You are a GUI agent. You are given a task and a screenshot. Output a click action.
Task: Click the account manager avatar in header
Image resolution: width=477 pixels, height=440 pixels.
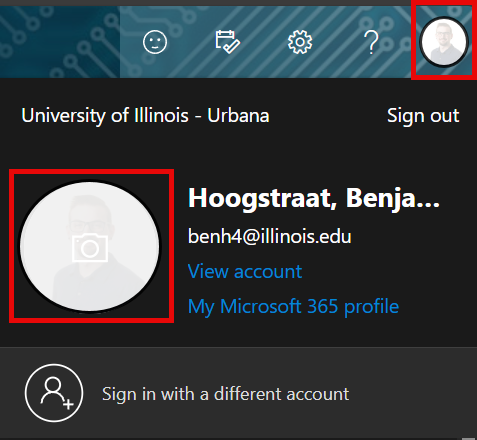point(444,42)
